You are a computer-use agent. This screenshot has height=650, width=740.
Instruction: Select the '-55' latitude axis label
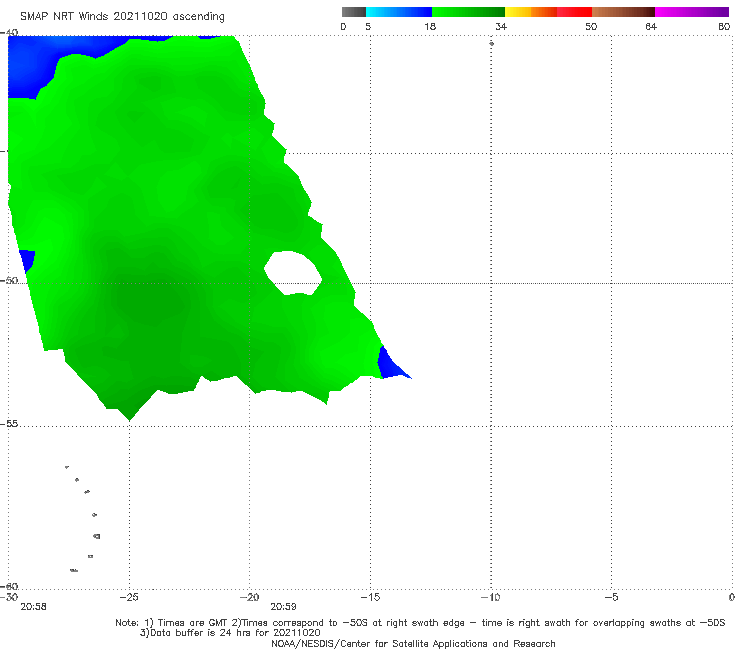pos(9,423)
